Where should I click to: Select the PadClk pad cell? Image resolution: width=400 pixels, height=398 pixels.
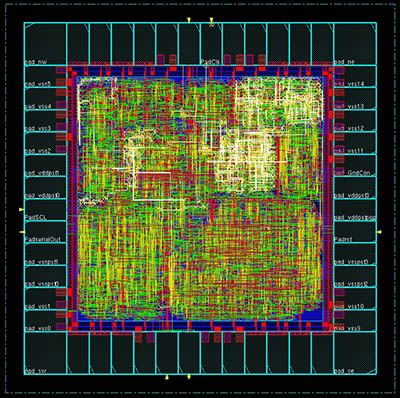pos(212,44)
